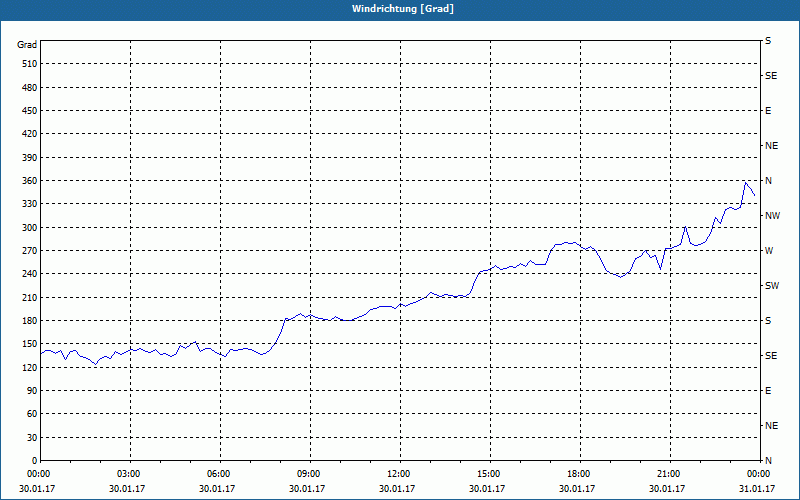Click the NE compass label at the 390 gridline
Viewport: 800px width, 500px height.
(x=771, y=146)
